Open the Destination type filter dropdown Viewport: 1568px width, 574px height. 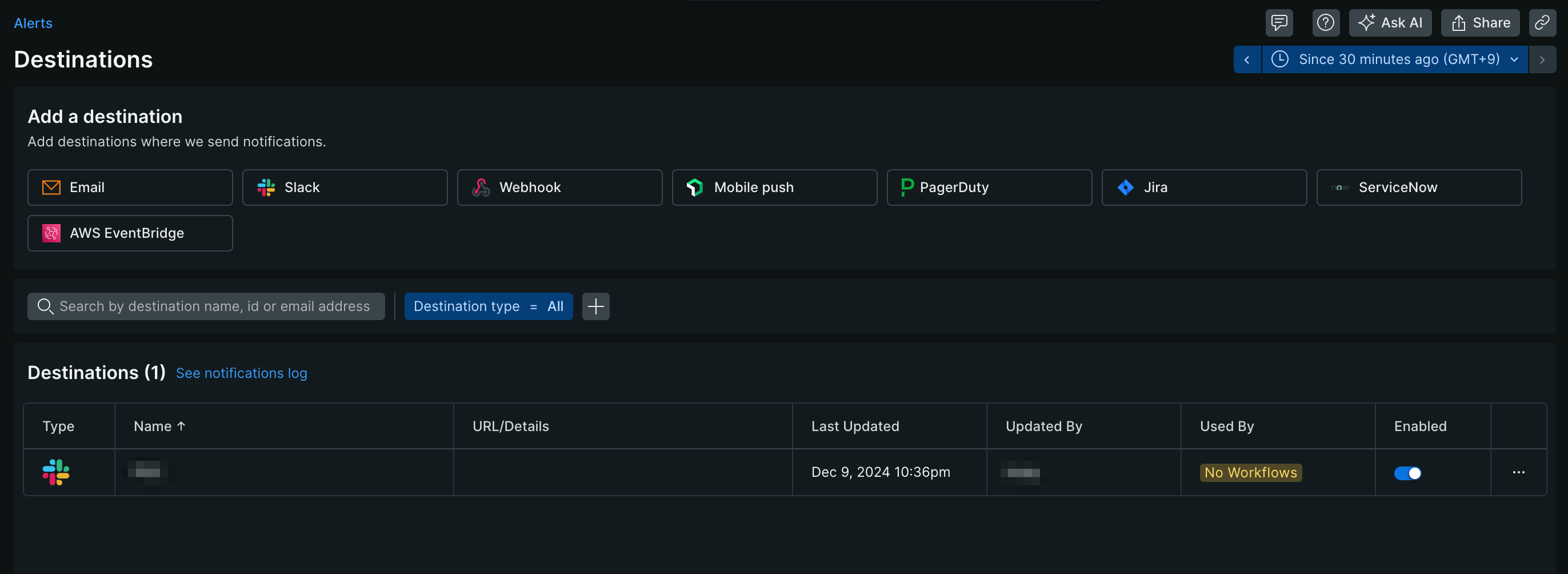tap(488, 306)
